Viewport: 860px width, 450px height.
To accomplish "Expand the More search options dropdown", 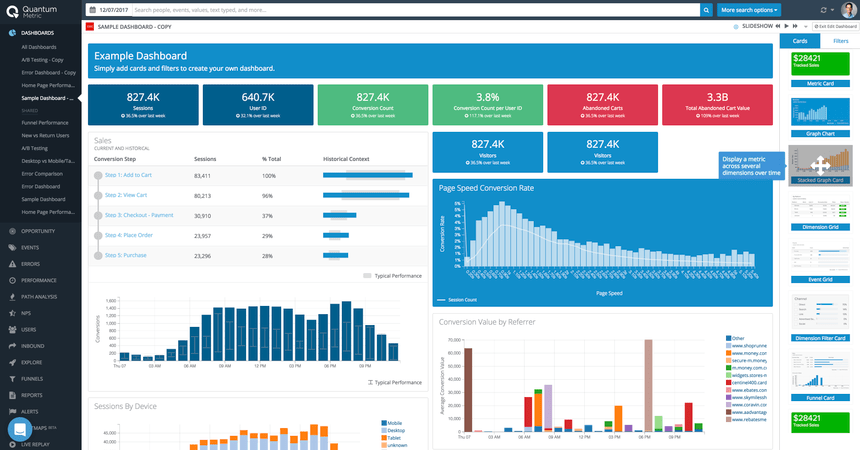I will 749,9.
